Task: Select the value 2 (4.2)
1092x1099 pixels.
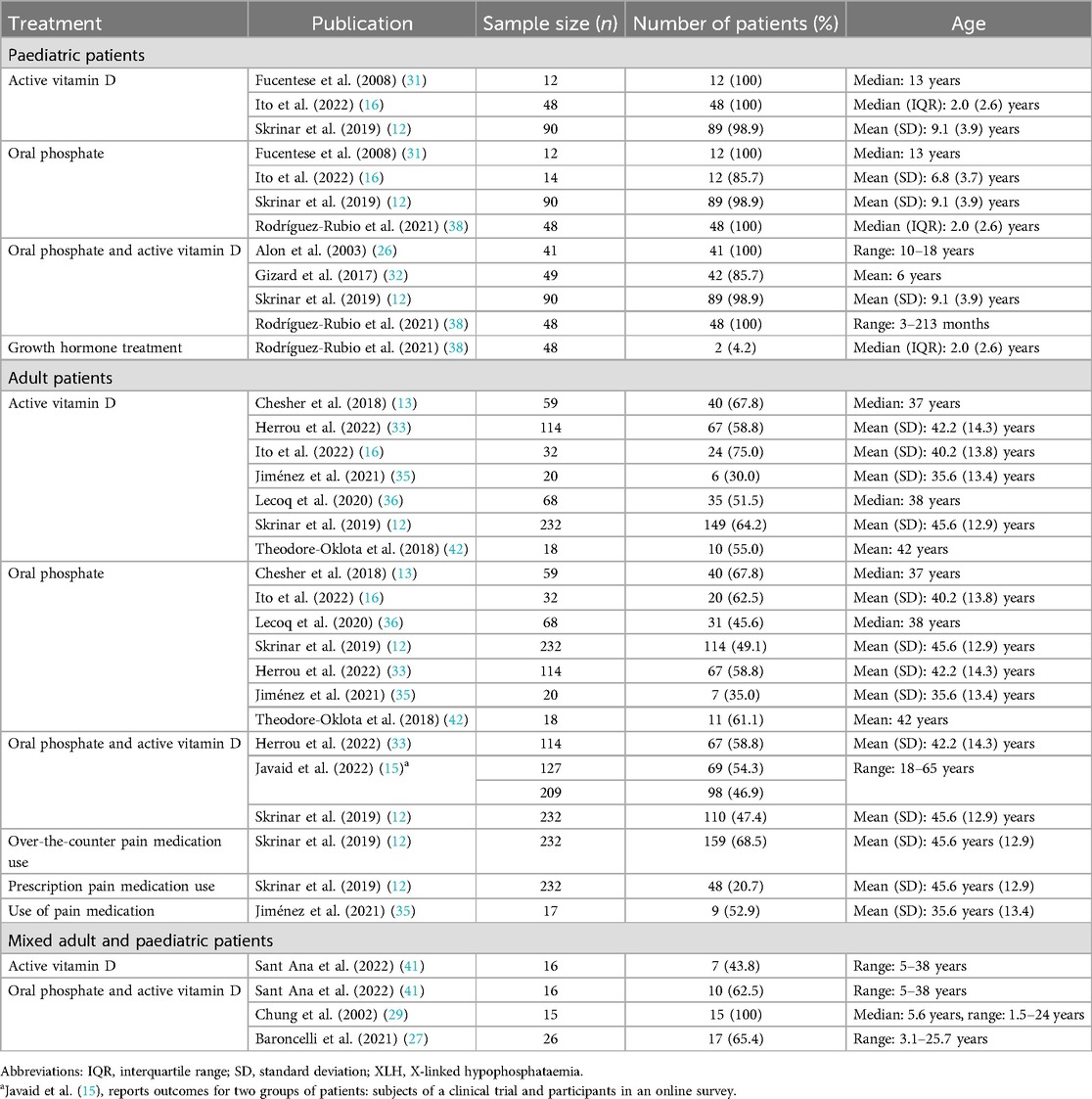Action: [735, 348]
